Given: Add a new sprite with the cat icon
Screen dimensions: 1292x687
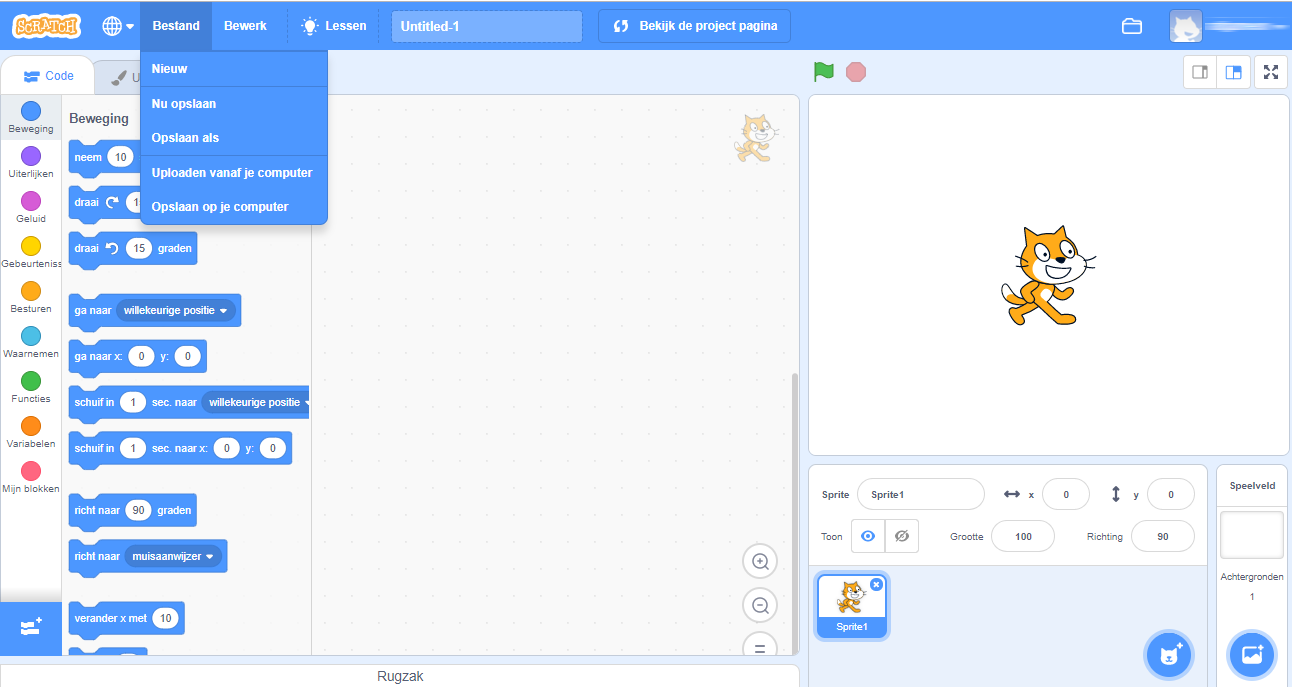Looking at the screenshot, I should [1169, 655].
